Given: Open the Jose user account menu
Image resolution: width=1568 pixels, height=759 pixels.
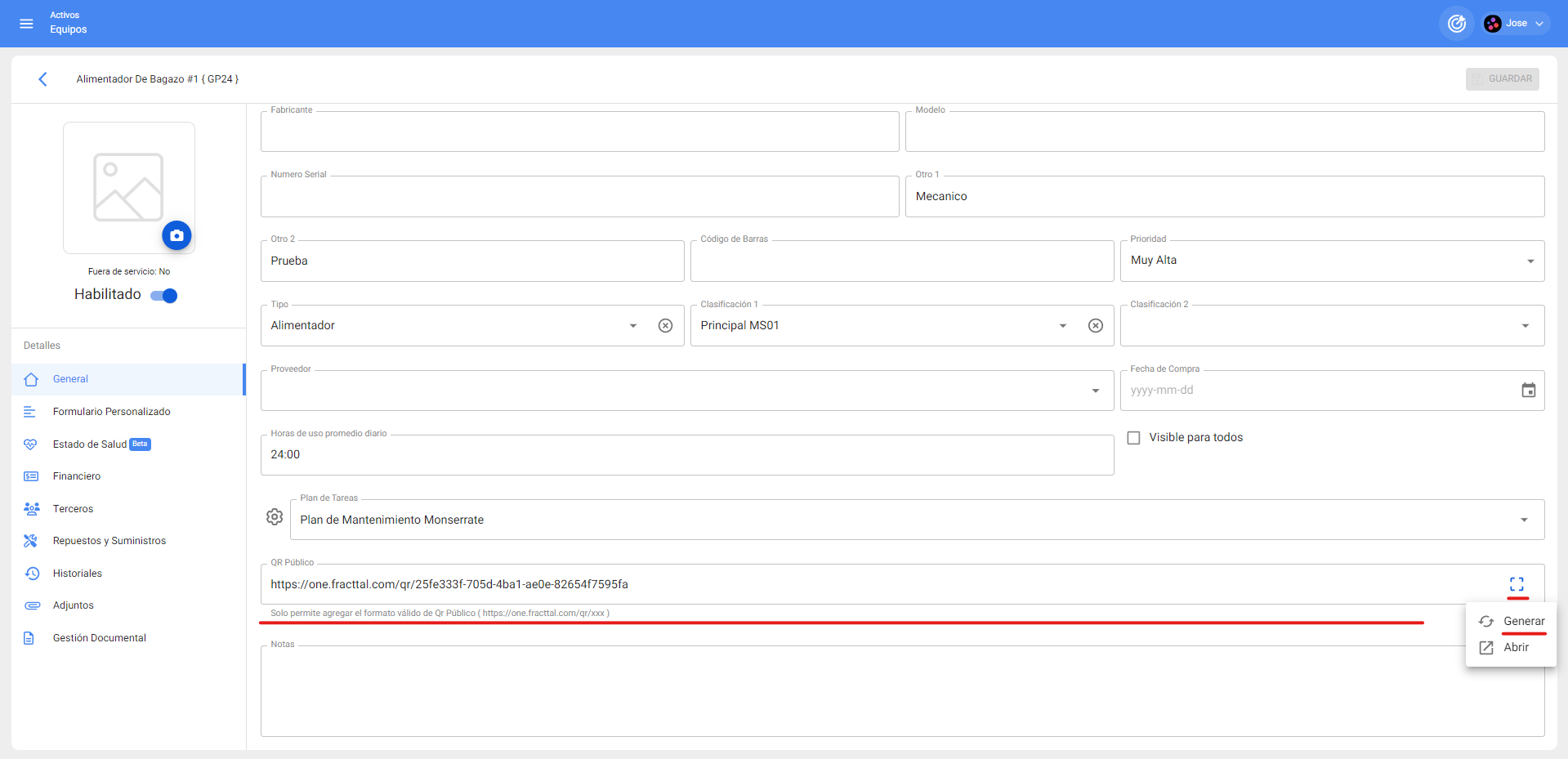Looking at the screenshot, I should point(1516,24).
